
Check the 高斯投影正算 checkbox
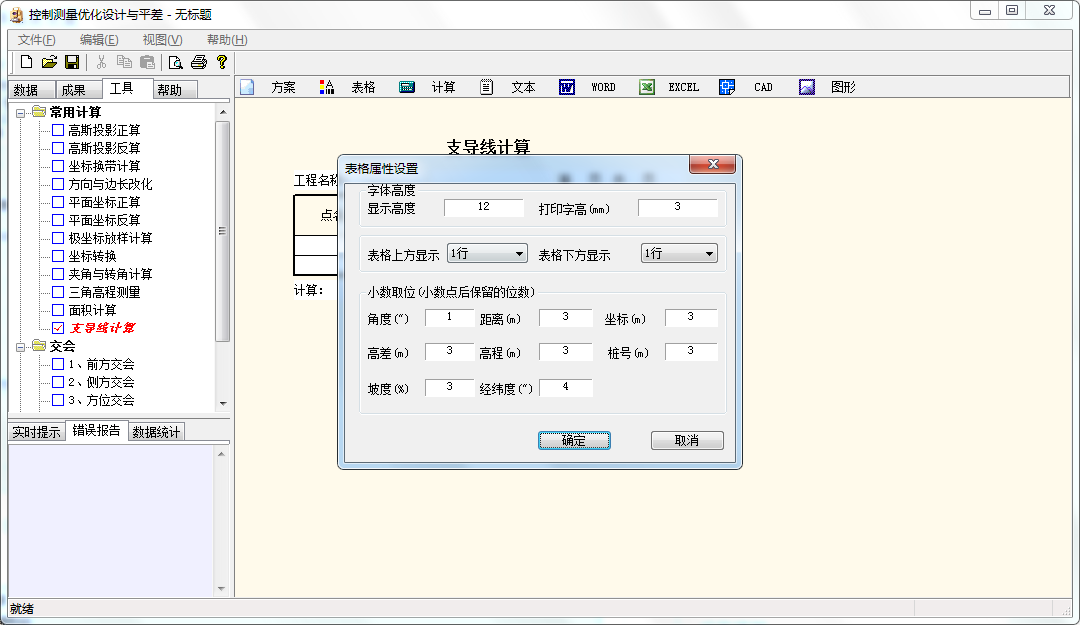pos(58,130)
